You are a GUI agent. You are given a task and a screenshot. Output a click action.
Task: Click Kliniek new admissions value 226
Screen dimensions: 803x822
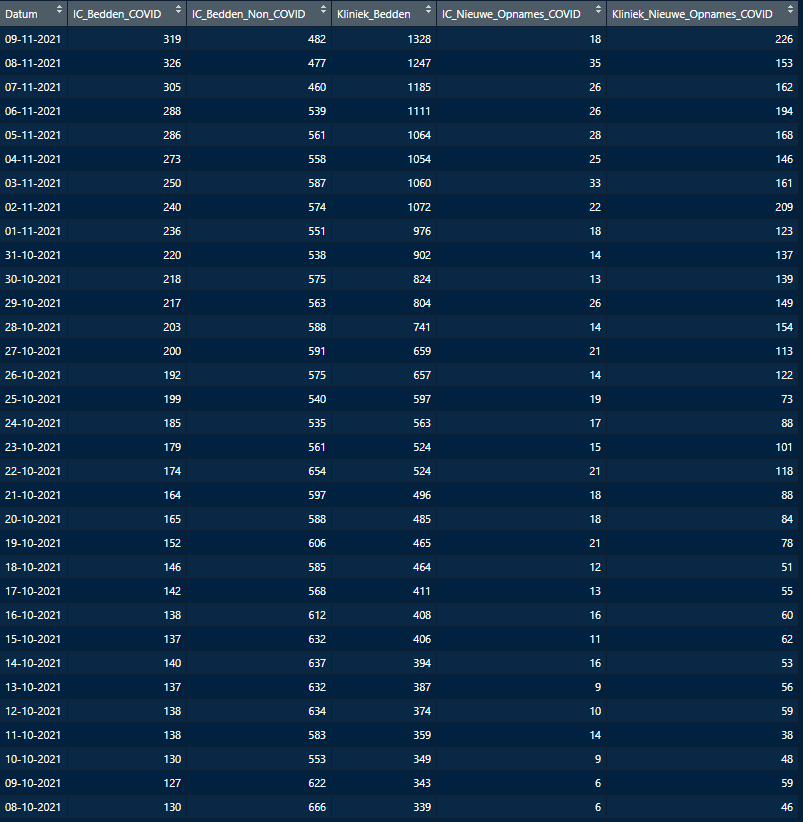coord(784,39)
